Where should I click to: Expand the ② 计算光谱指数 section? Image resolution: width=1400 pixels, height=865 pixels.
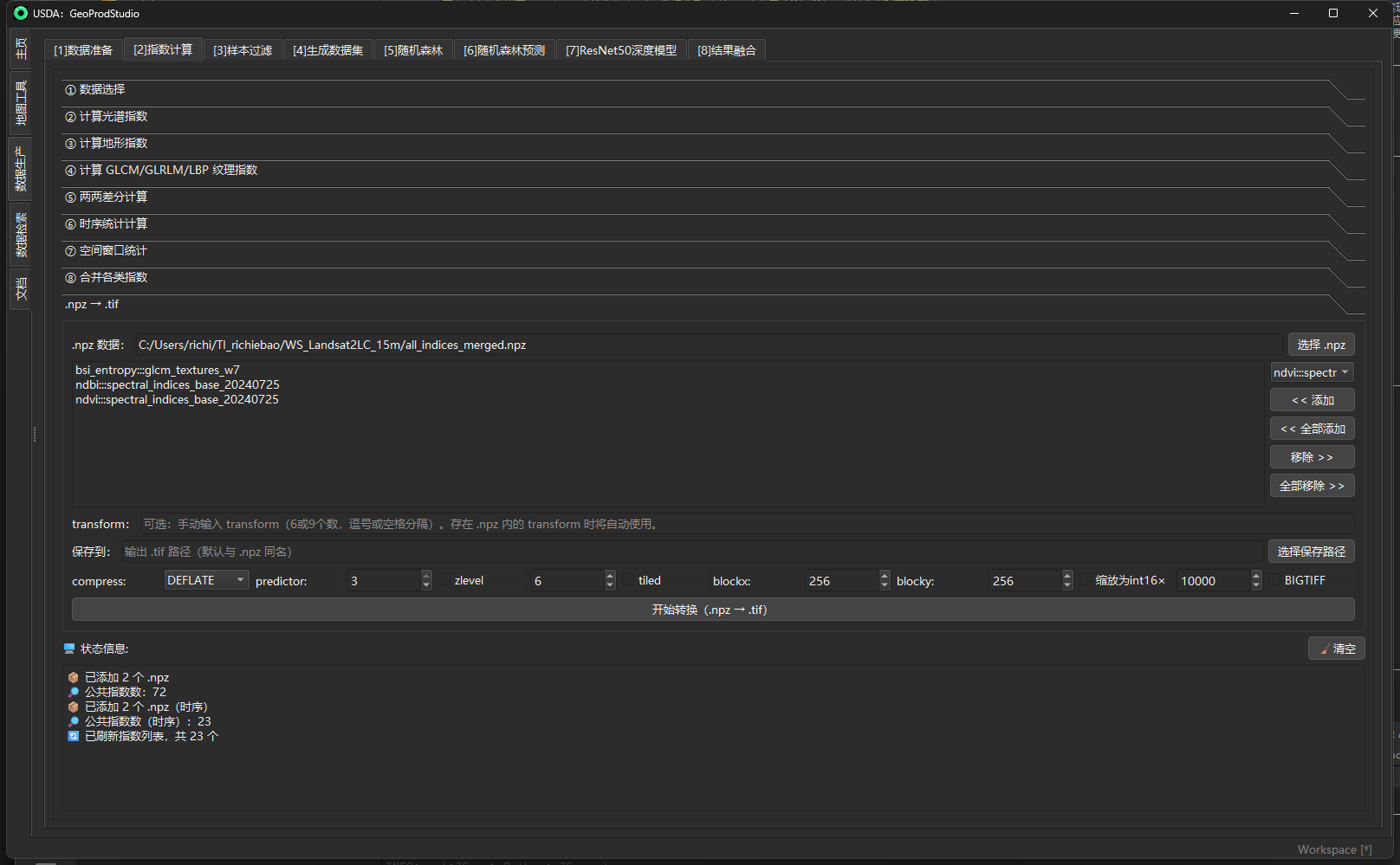click(113, 117)
